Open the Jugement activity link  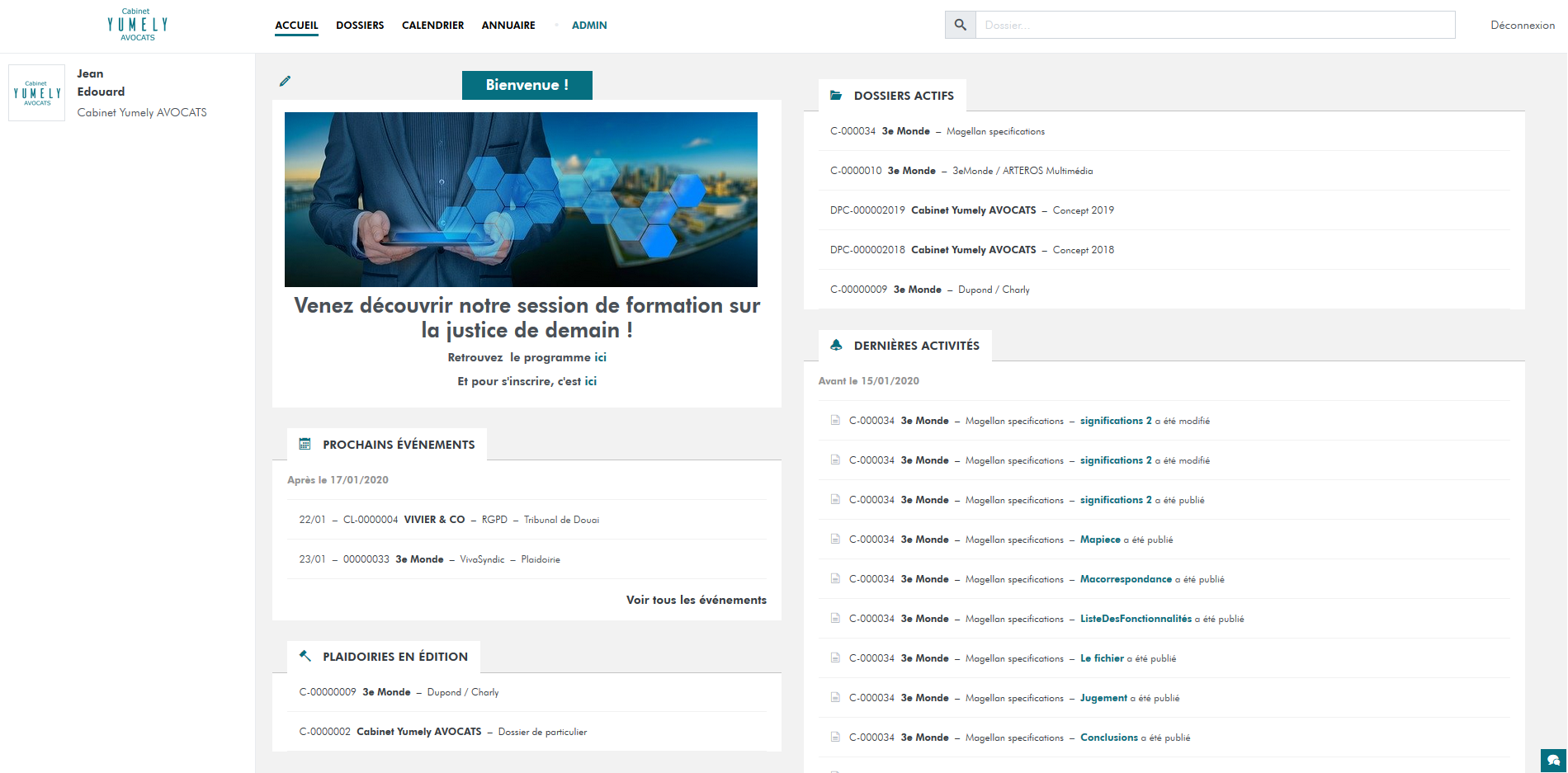pyautogui.click(x=1103, y=698)
